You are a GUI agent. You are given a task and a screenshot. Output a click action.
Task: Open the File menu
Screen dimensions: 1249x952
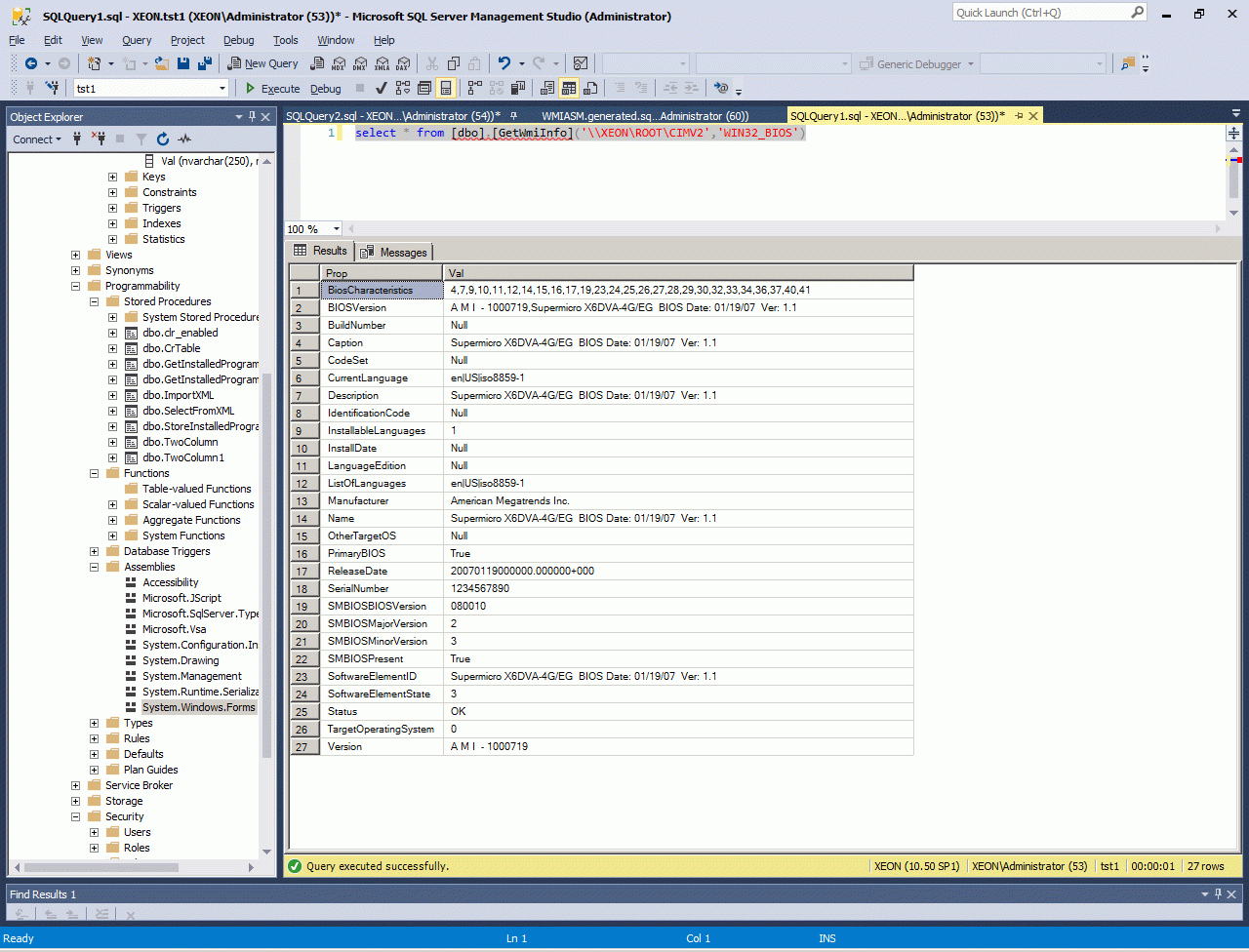[x=17, y=40]
